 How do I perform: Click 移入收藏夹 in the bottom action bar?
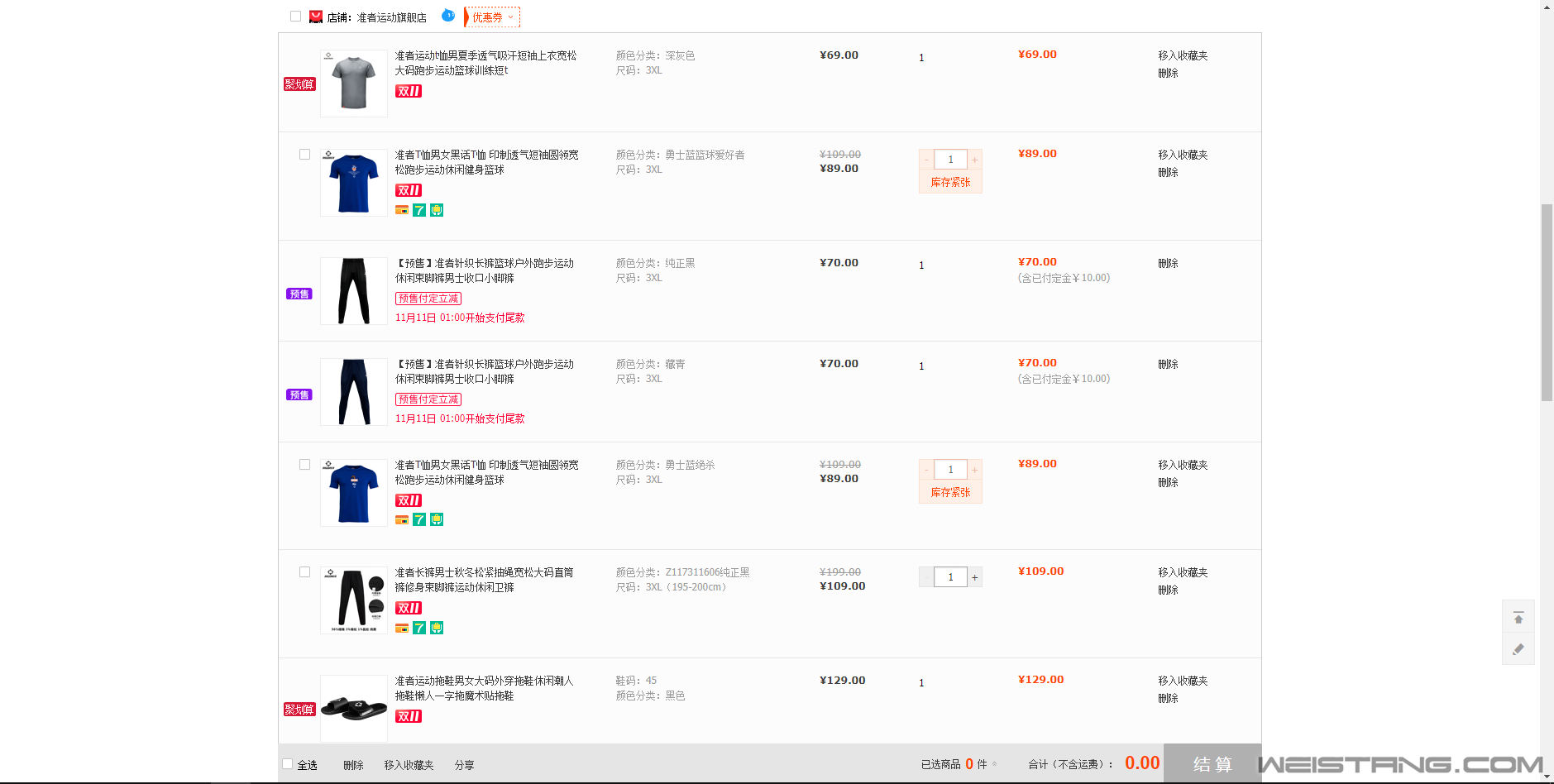[409, 765]
